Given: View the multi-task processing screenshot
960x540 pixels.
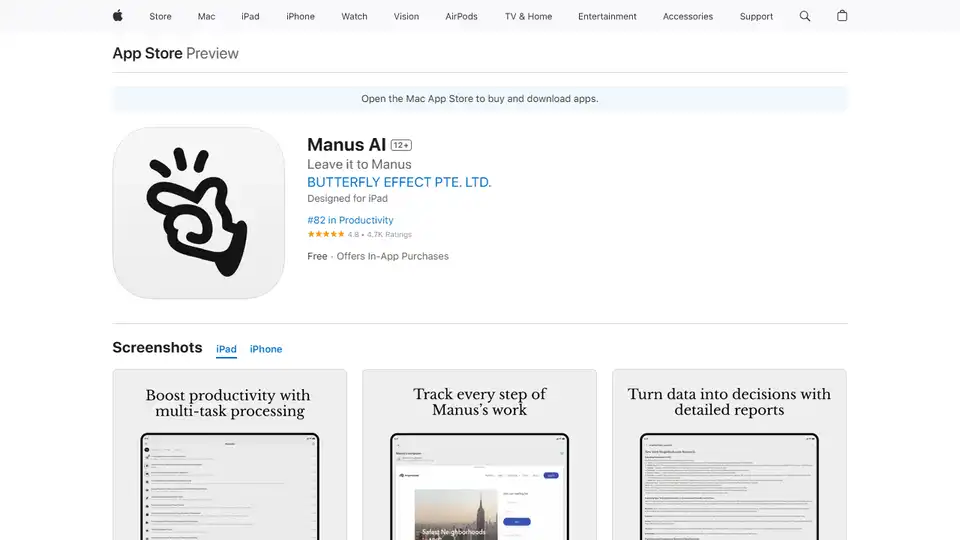Looking at the screenshot, I should click(229, 455).
